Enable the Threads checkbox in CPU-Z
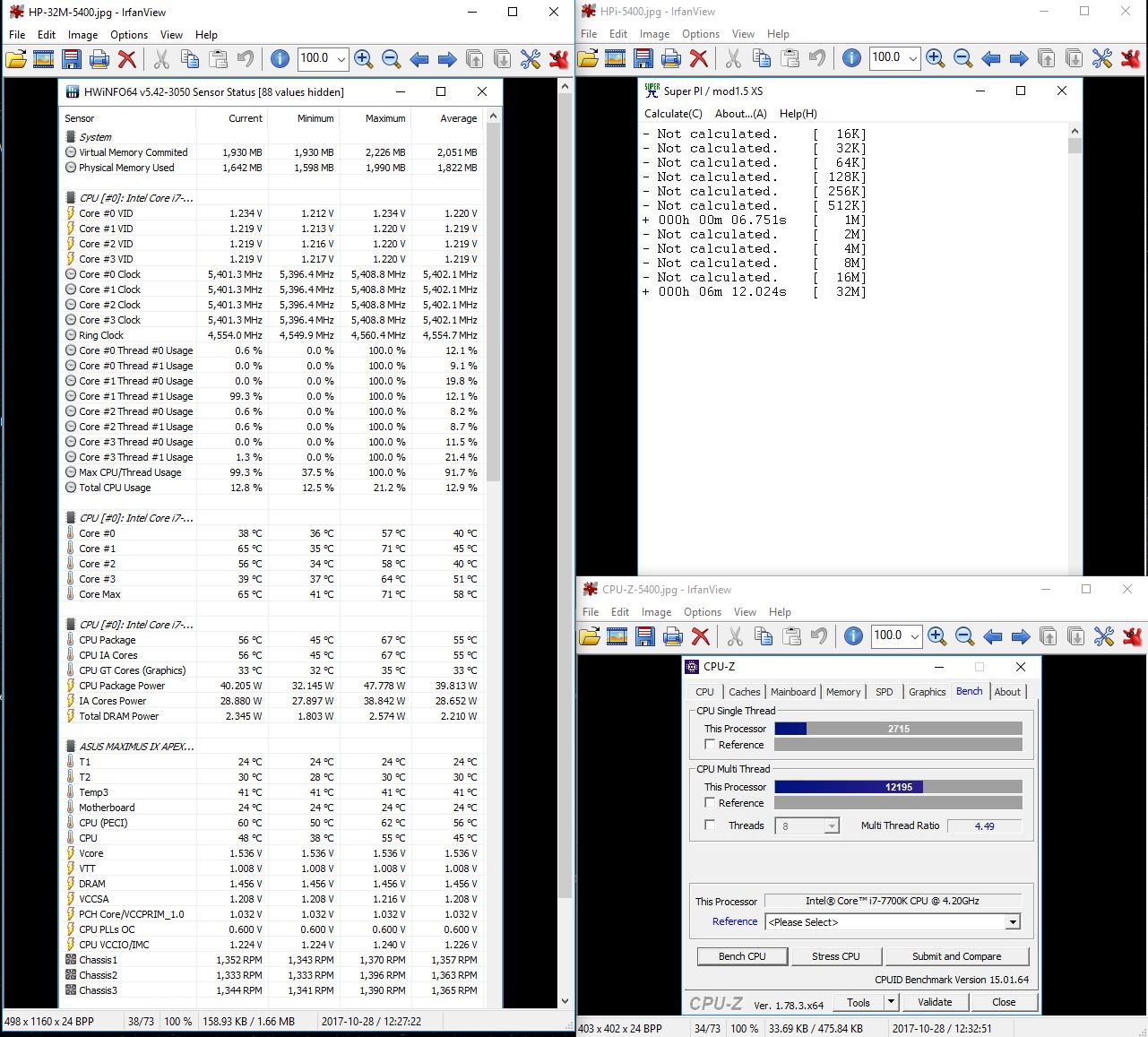This screenshot has height=1037, width=1148. click(x=710, y=825)
